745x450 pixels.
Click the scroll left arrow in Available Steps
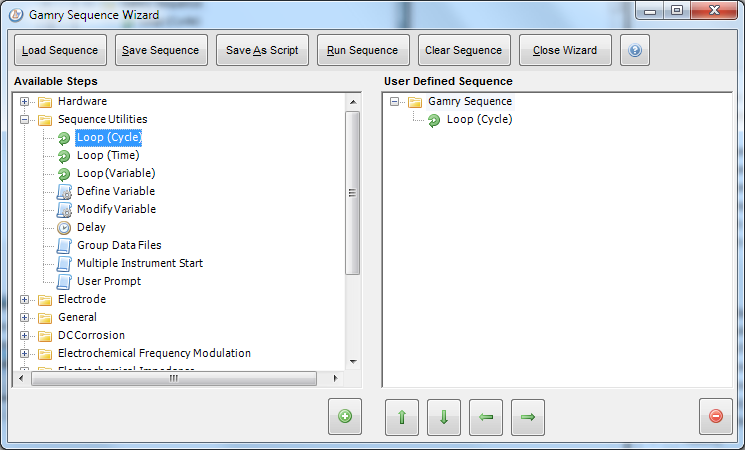(21, 378)
